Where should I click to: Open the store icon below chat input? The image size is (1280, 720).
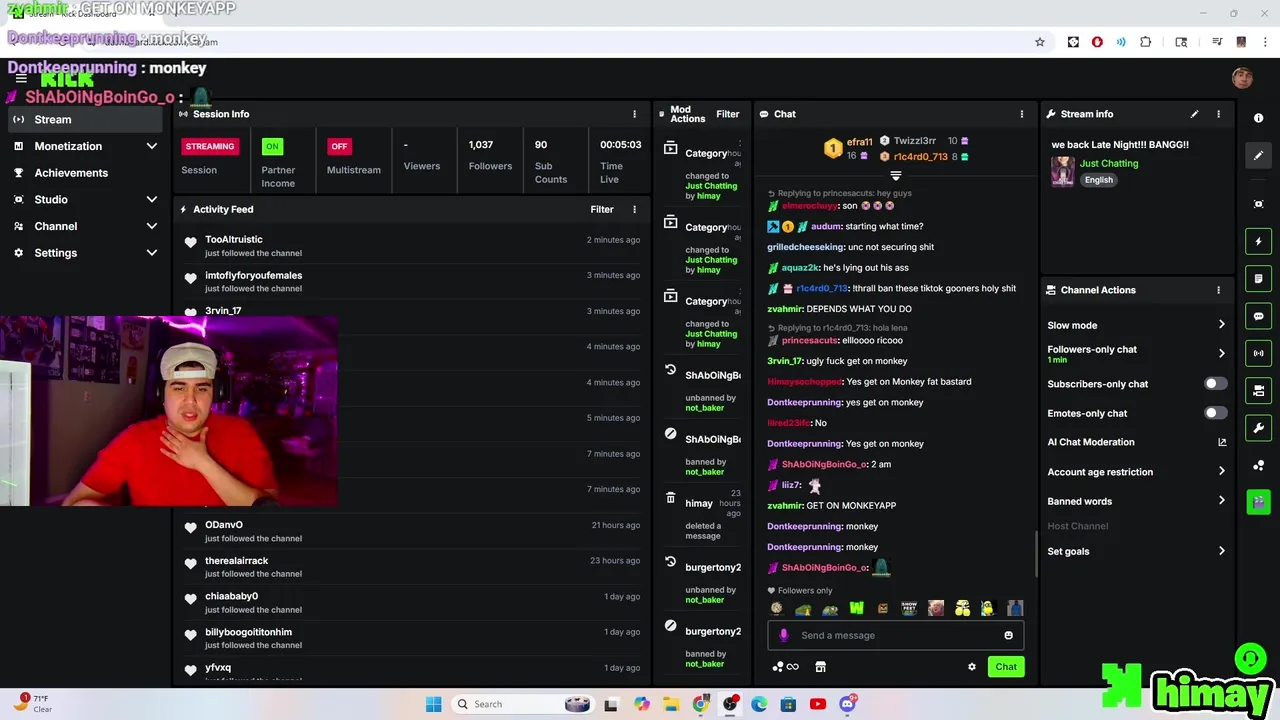tap(820, 667)
